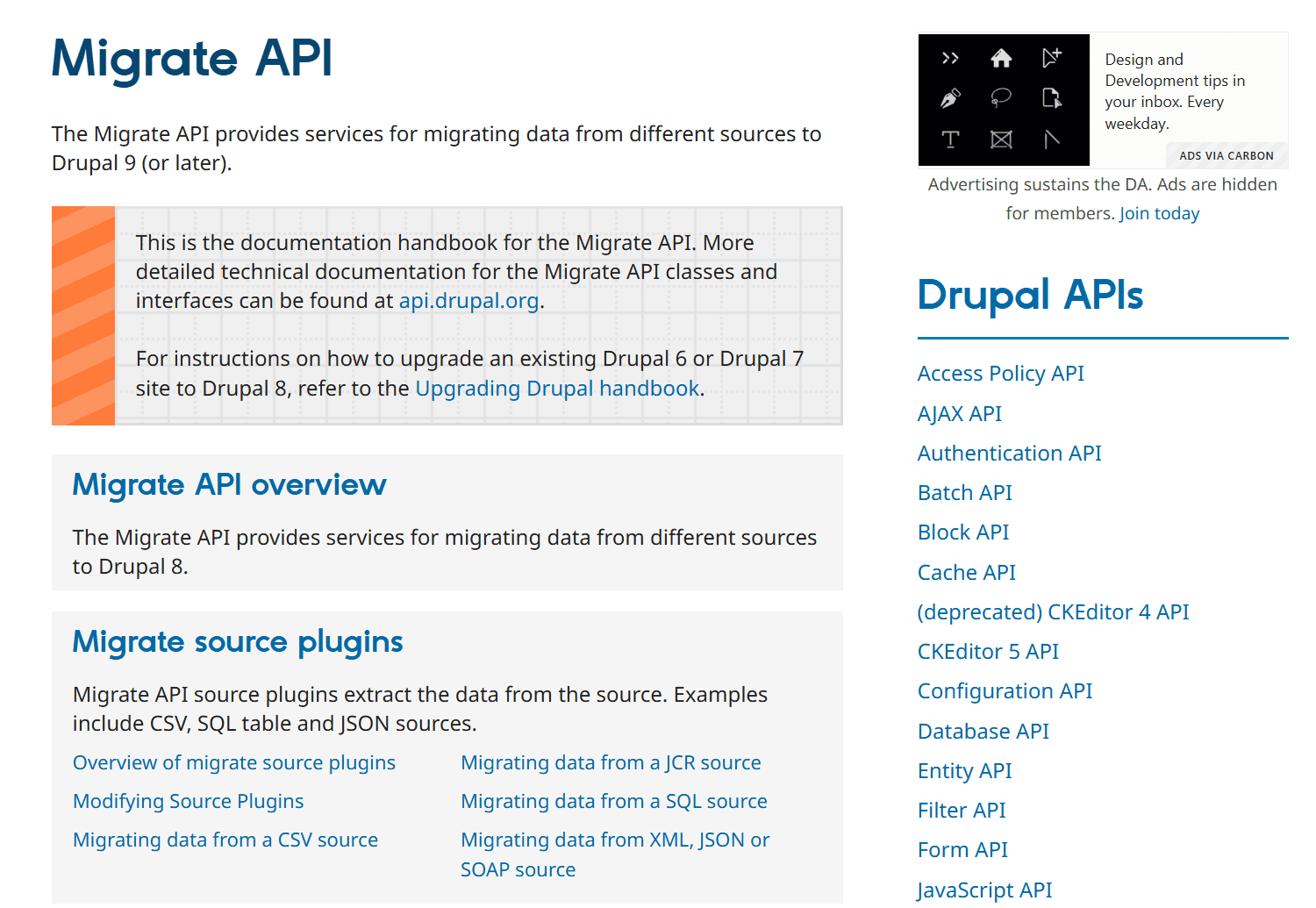Open the Form API sidebar link
The width and height of the screenshot is (1316, 908).
point(962,850)
